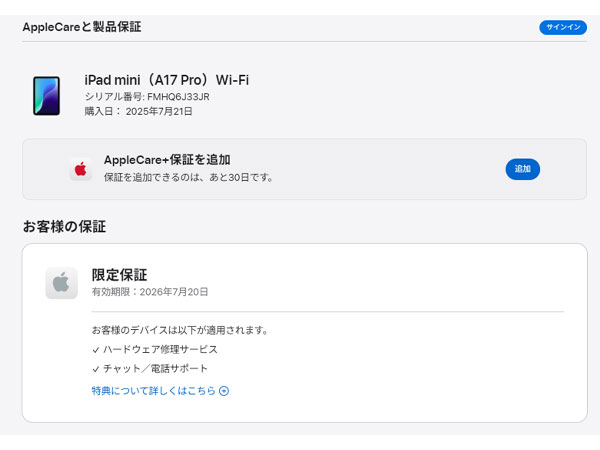The height and width of the screenshot is (450, 600).
Task: Click the 限定保証 warranty heading
Action: [x=119, y=275]
